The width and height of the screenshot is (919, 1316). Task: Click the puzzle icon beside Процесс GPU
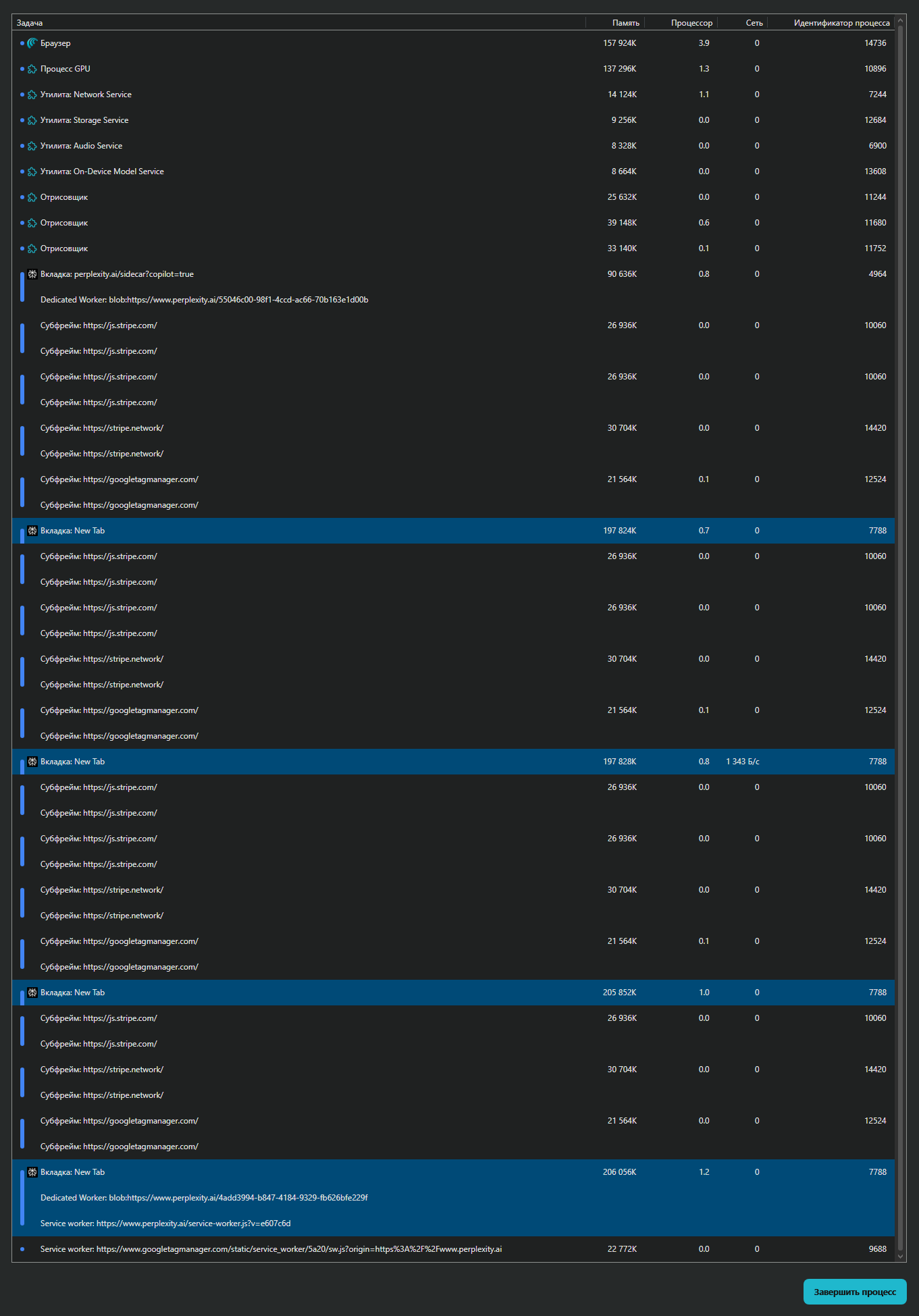tap(32, 69)
